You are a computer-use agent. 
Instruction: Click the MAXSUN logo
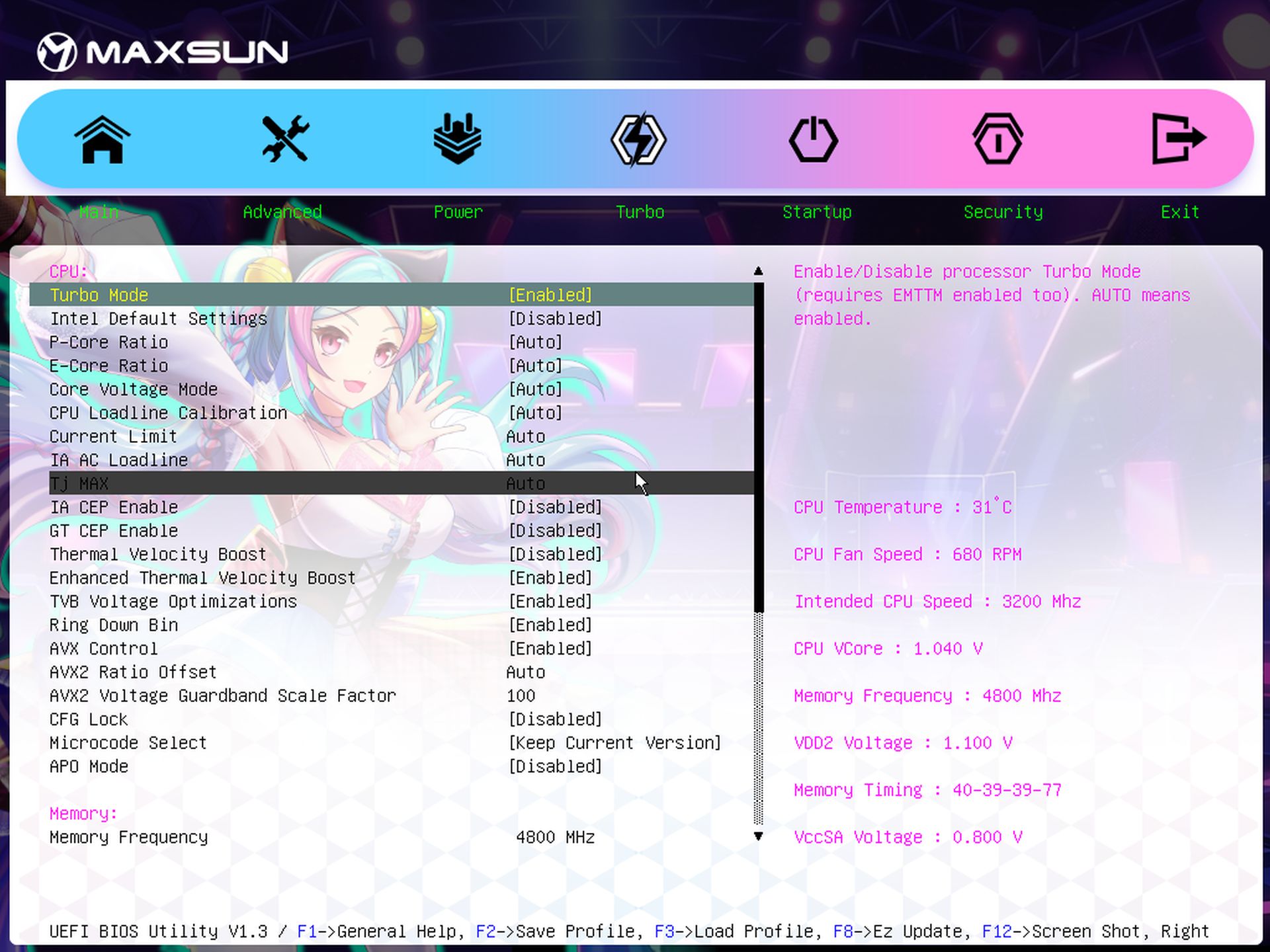click(x=163, y=52)
